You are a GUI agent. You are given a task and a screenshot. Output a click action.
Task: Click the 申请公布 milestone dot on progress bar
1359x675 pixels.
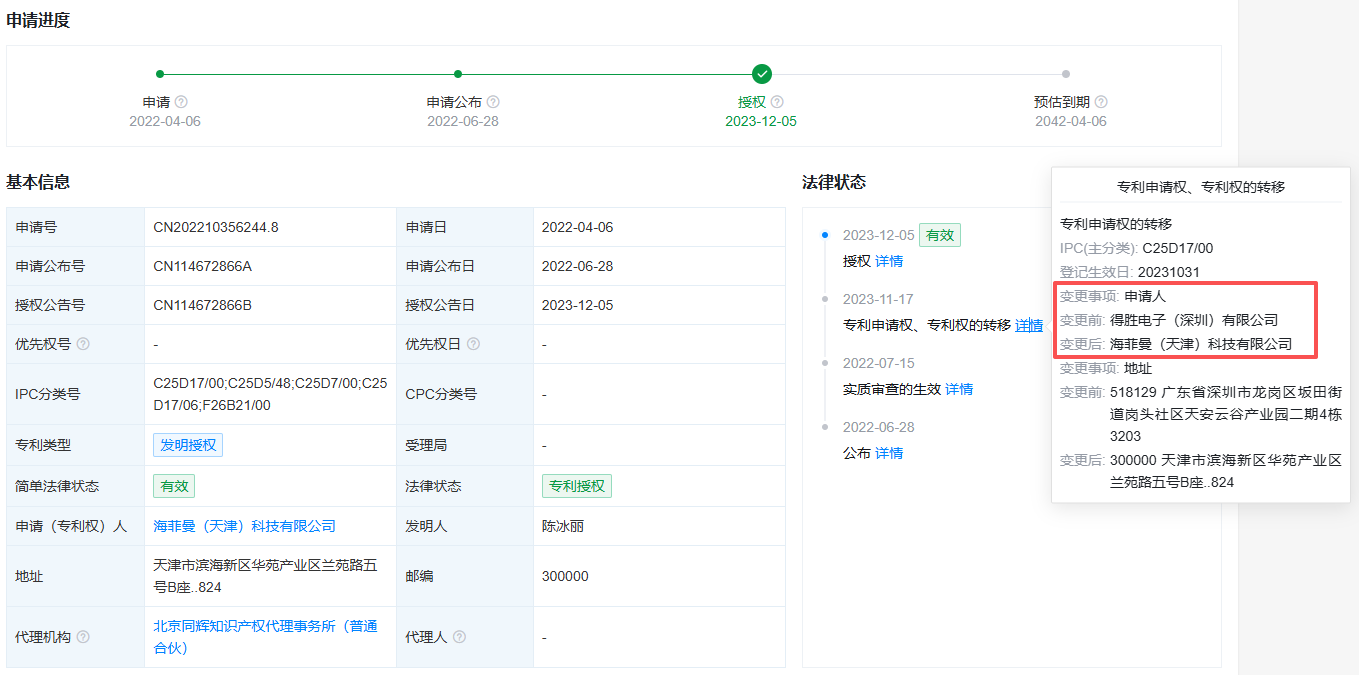[458, 73]
